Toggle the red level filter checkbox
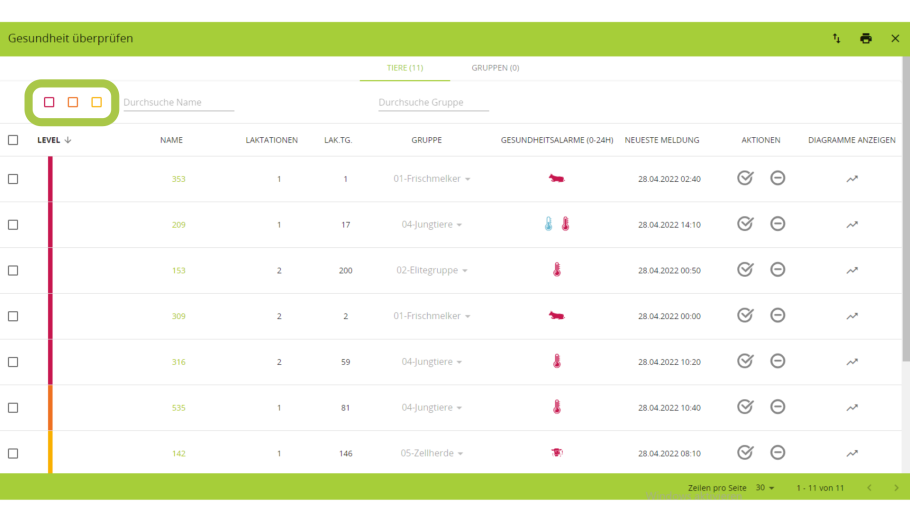Image resolution: width=910 pixels, height=512 pixels. click(x=49, y=102)
